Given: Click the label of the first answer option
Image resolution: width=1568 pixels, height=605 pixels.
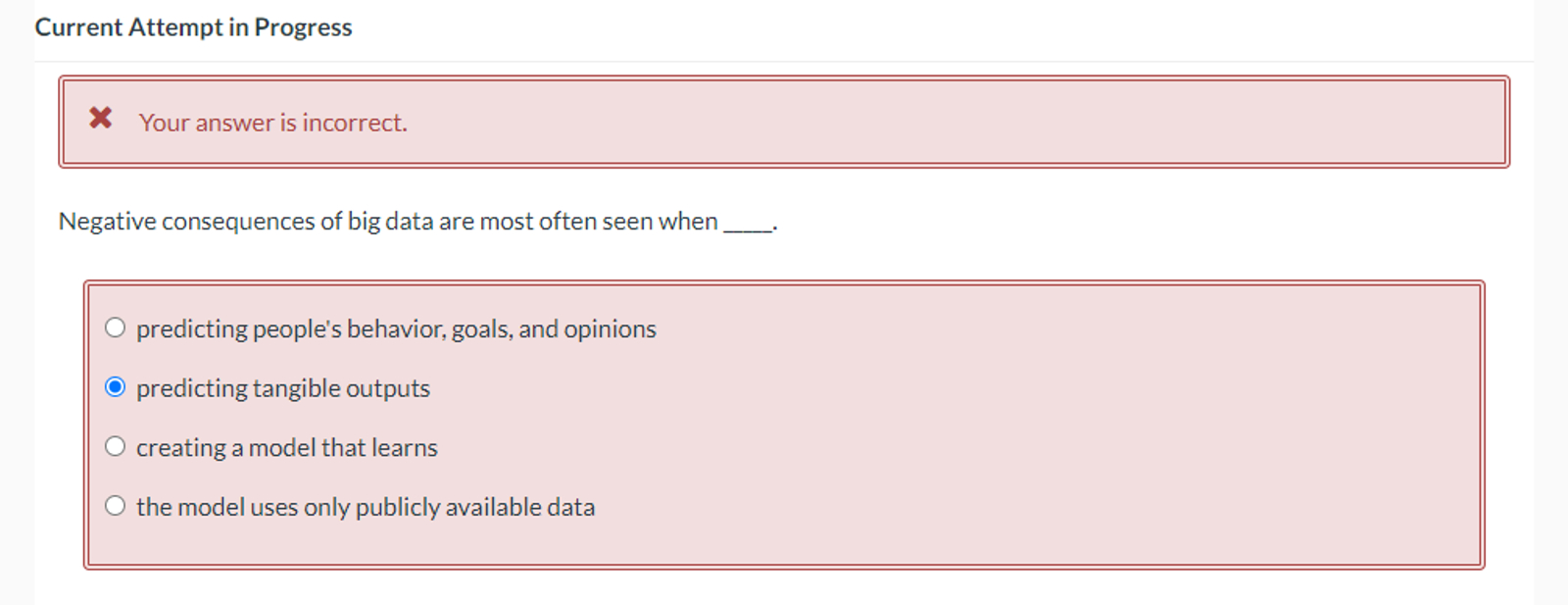Looking at the screenshot, I should pos(396,328).
